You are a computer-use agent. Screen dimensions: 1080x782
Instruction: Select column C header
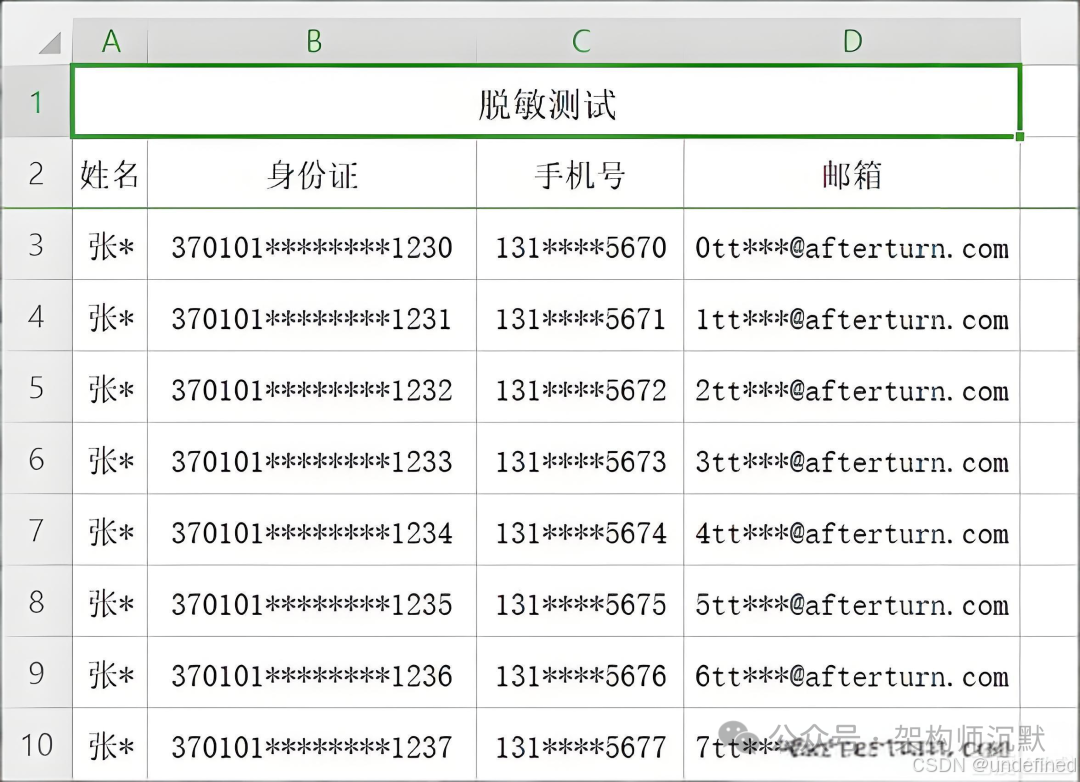[x=580, y=41]
